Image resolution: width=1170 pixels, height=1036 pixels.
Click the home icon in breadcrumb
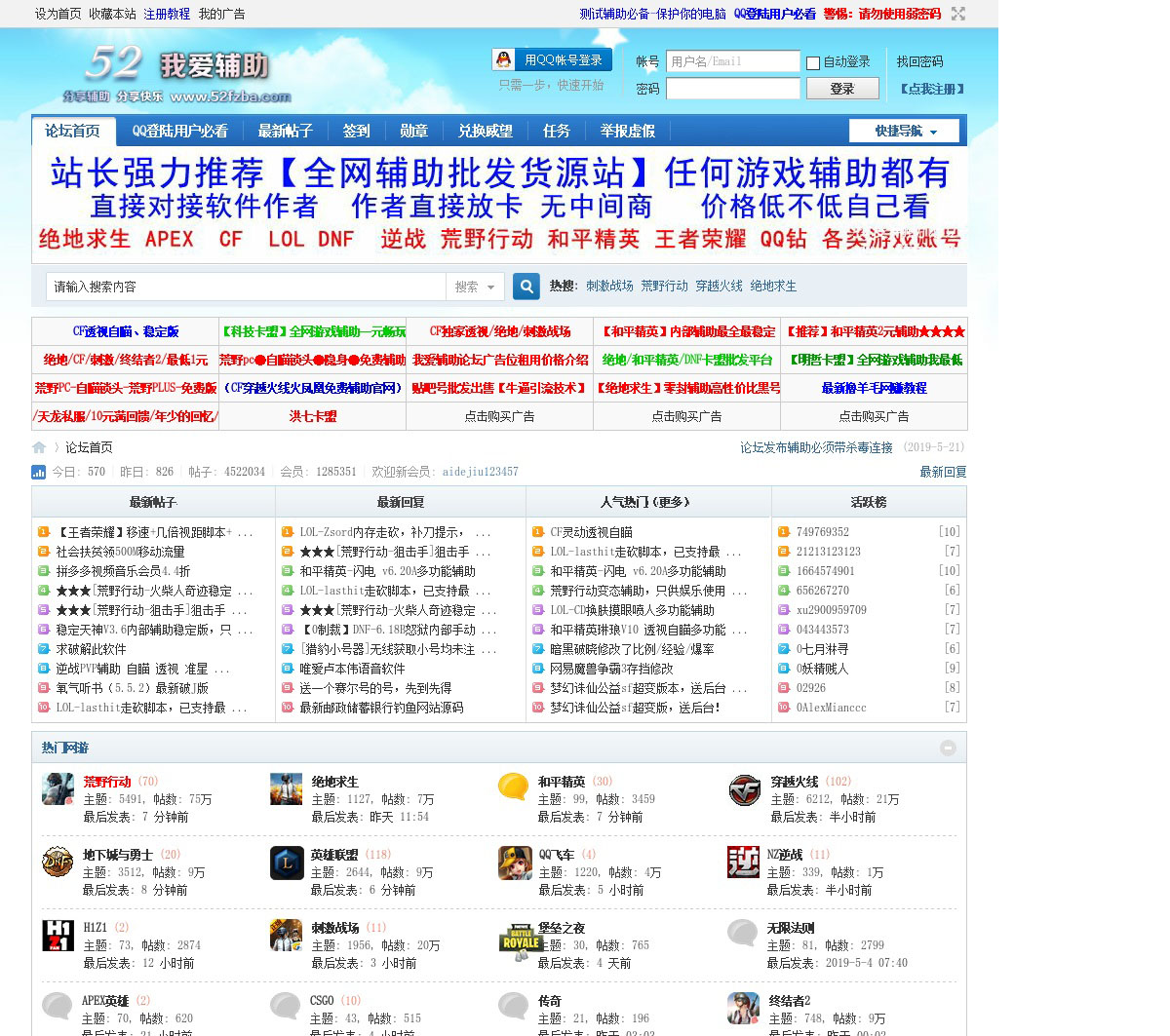[39, 447]
